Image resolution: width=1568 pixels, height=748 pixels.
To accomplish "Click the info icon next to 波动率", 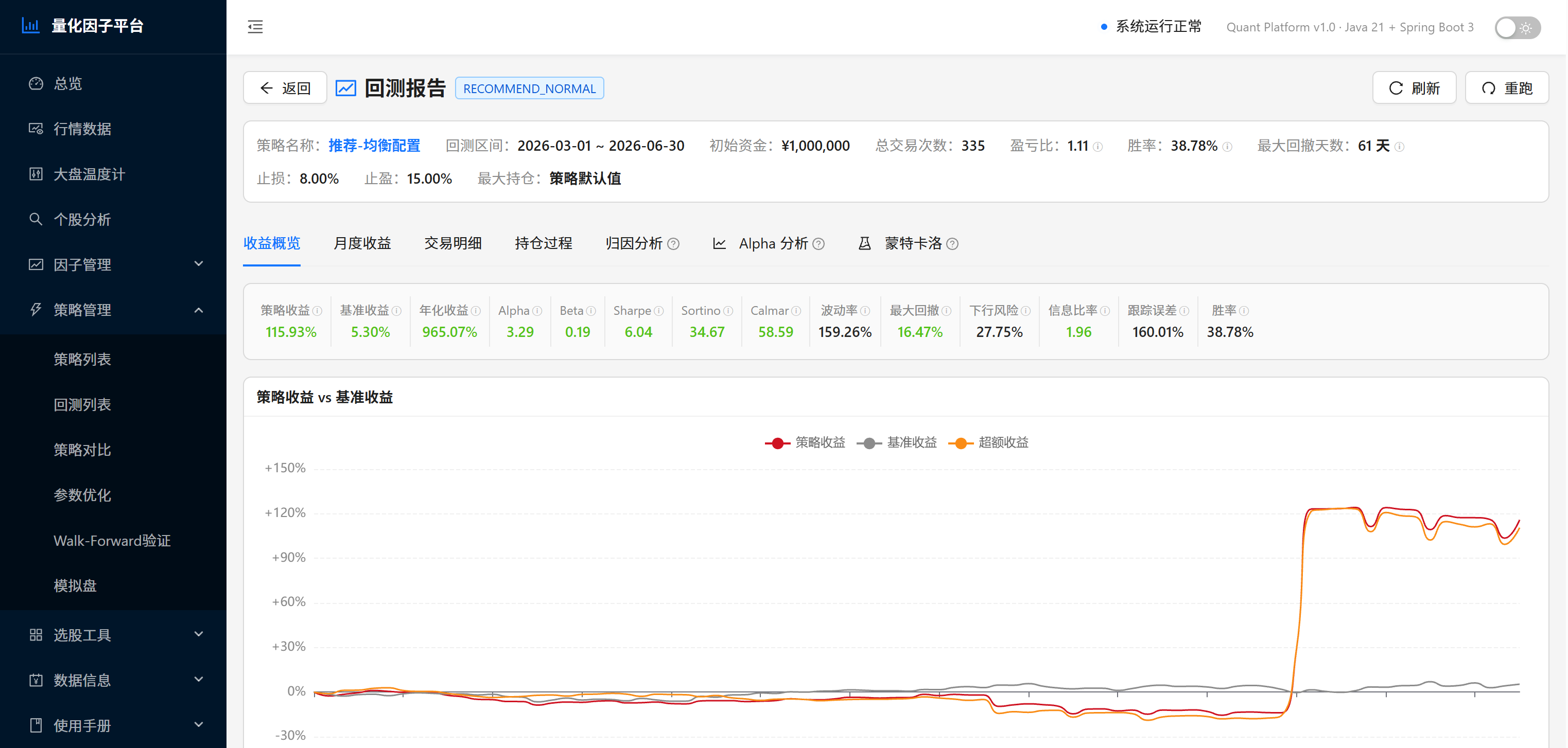I will [x=865, y=311].
